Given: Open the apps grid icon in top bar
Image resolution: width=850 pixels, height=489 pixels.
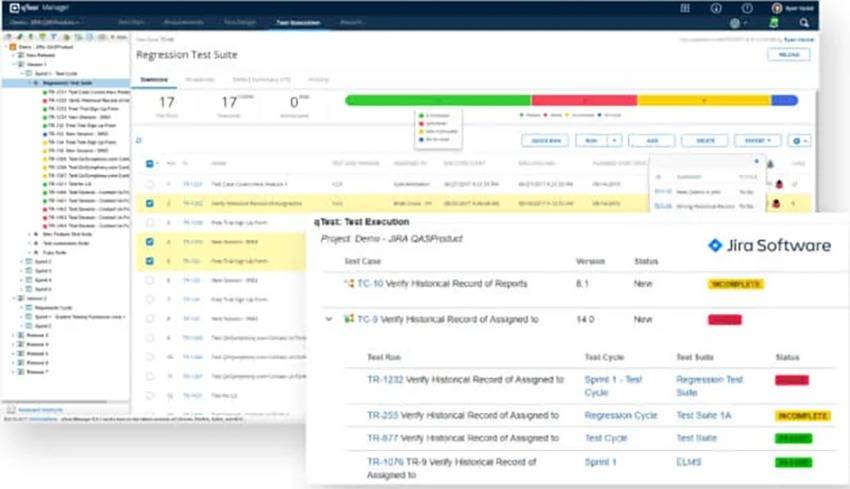Looking at the screenshot, I should click(x=685, y=8).
